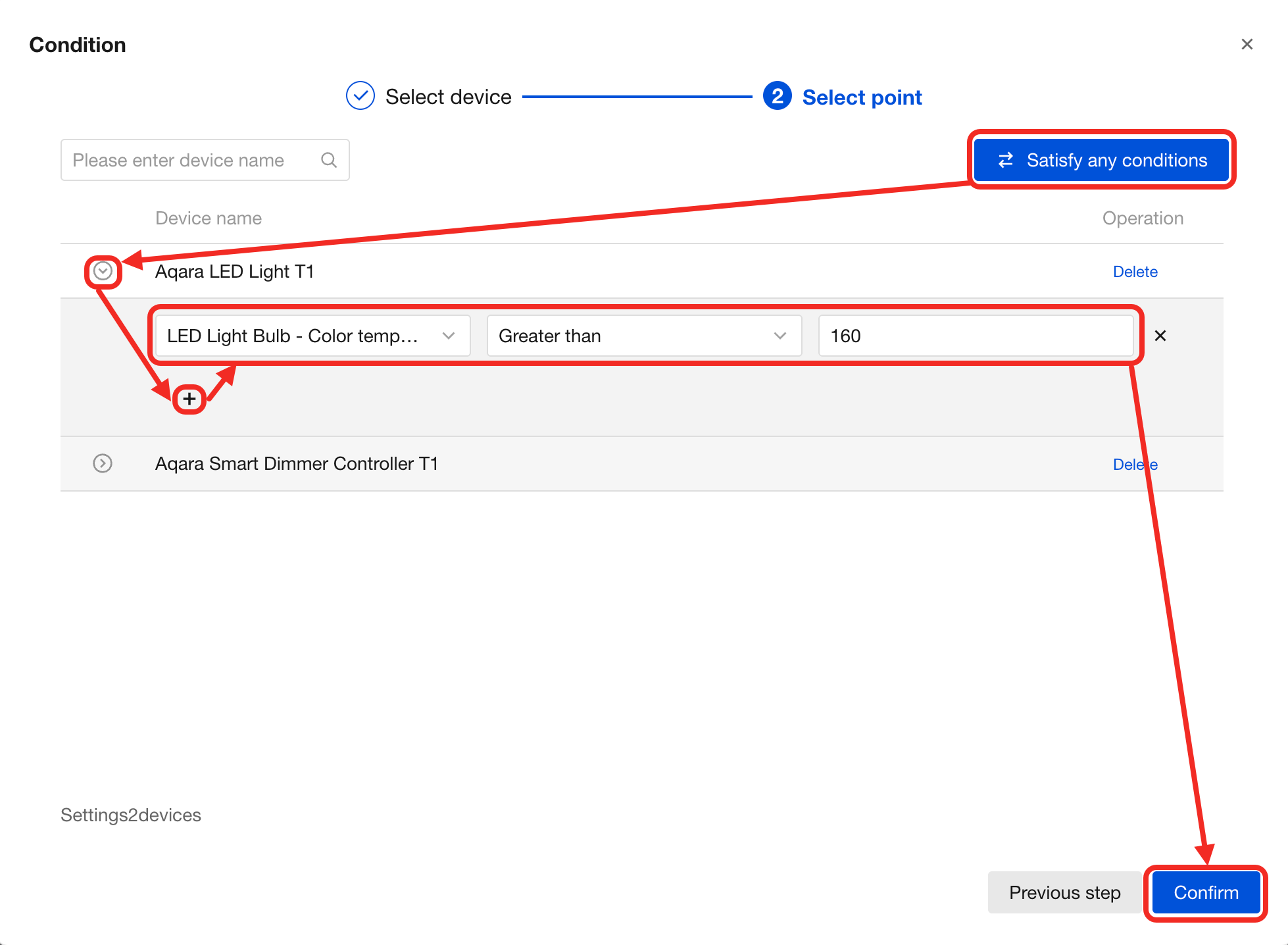The width and height of the screenshot is (1288, 945).
Task: Delete the Aqara LED Light T1 device
Action: point(1135,272)
